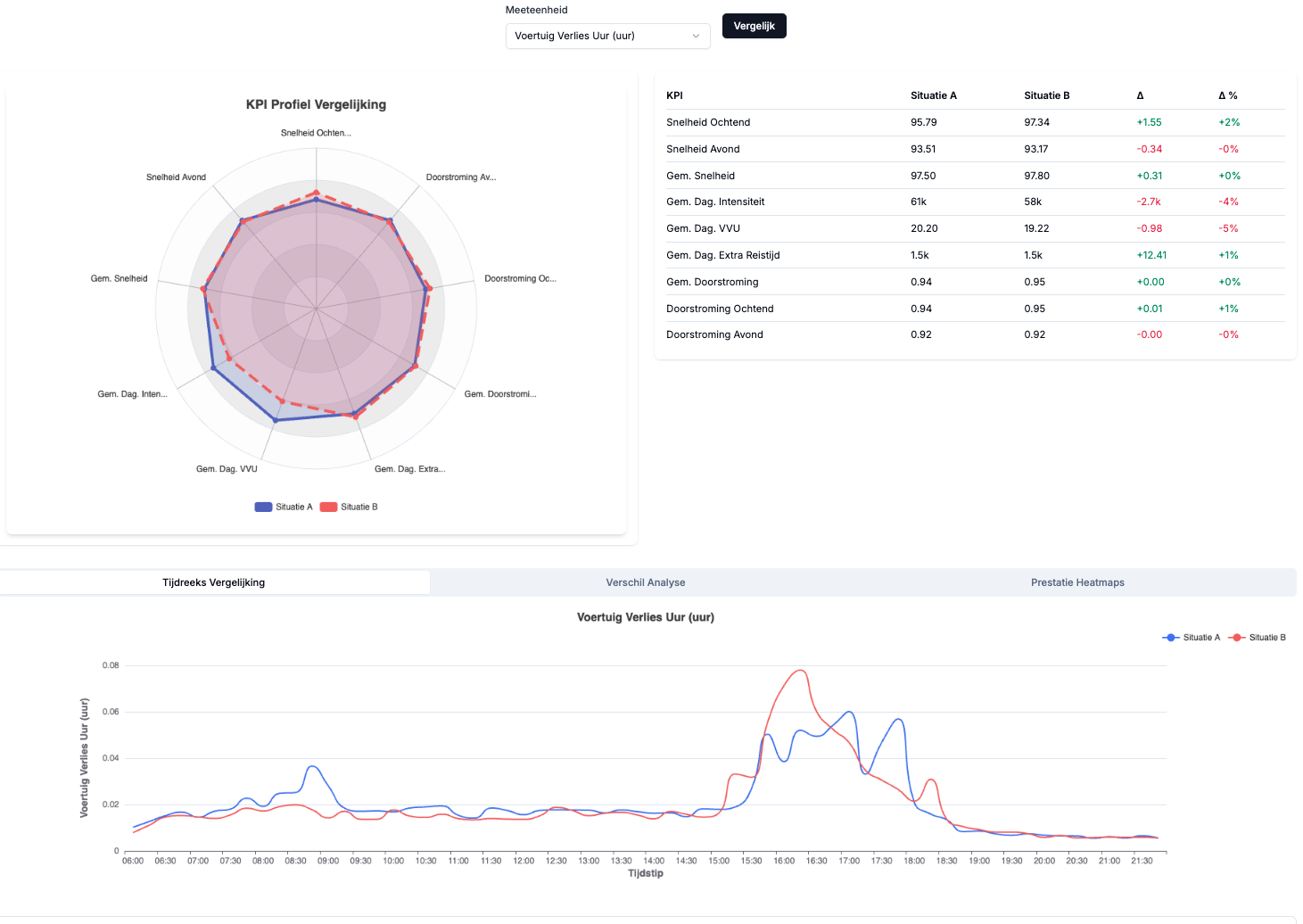Select the Tijdreeks Vergelijking tab
The height and width of the screenshot is (924, 1303).
click(x=213, y=582)
